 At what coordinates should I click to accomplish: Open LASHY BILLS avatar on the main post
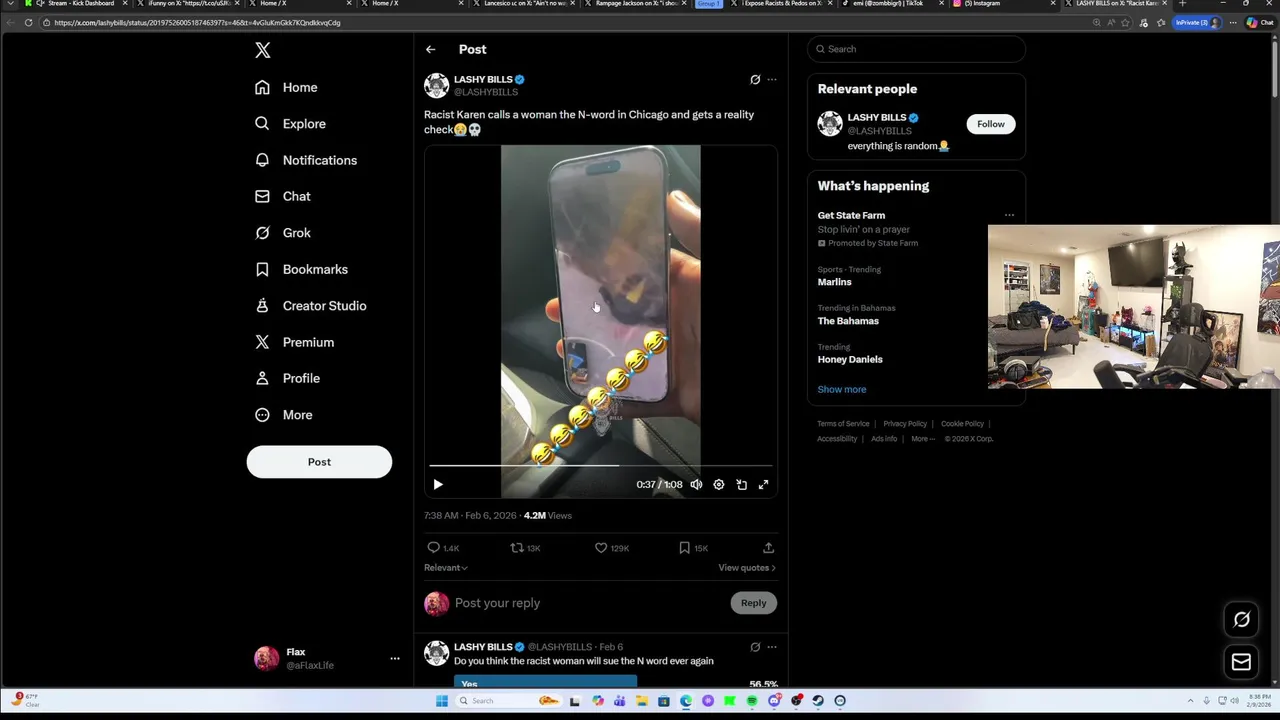pos(436,85)
